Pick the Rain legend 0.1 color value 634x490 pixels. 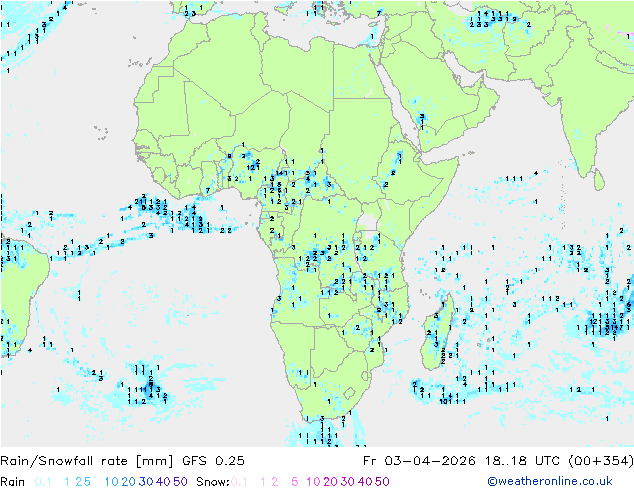coord(43,482)
